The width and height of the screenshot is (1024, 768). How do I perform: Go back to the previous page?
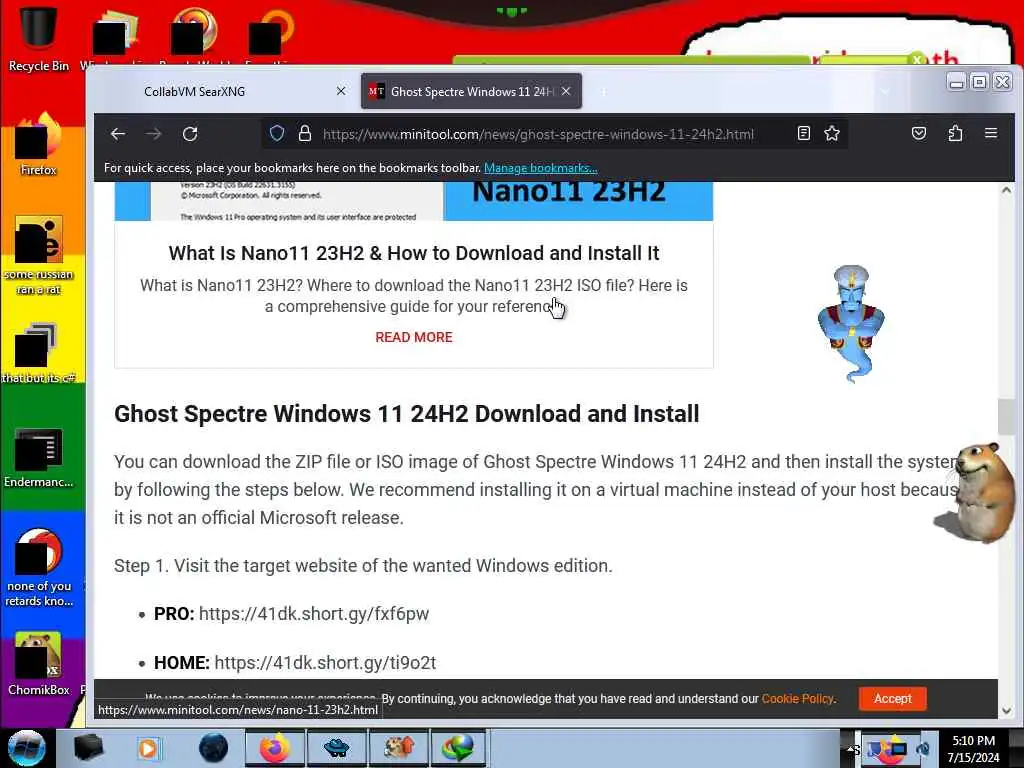(118, 134)
